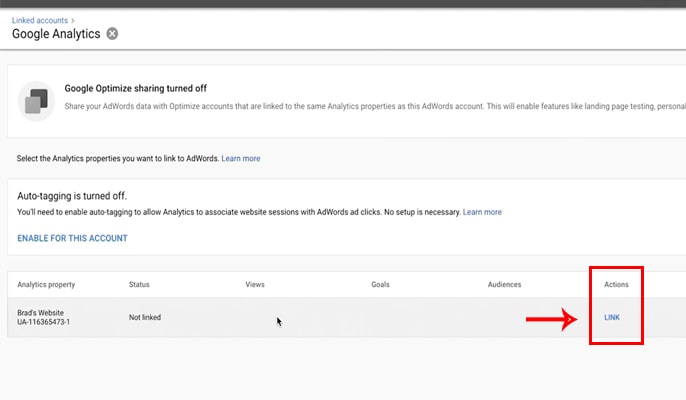Click the Views column header
This screenshot has height=400, width=686.
(x=255, y=284)
